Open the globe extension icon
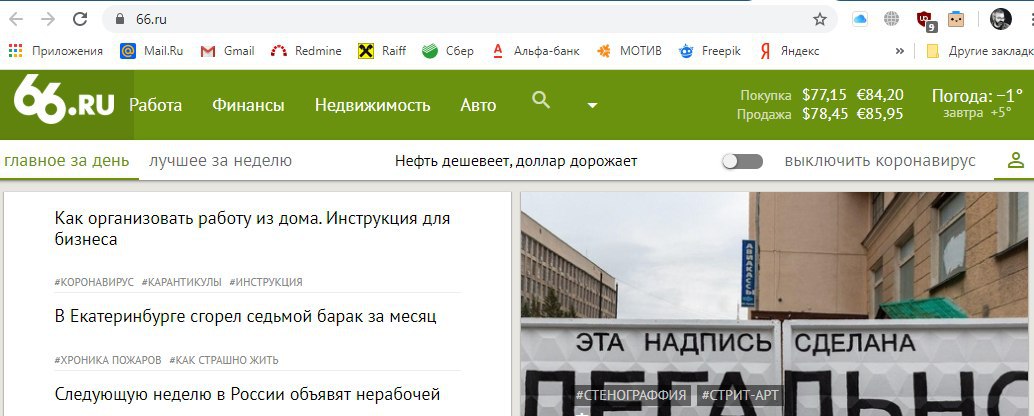Image resolution: width=1034 pixels, height=416 pixels. 892,19
